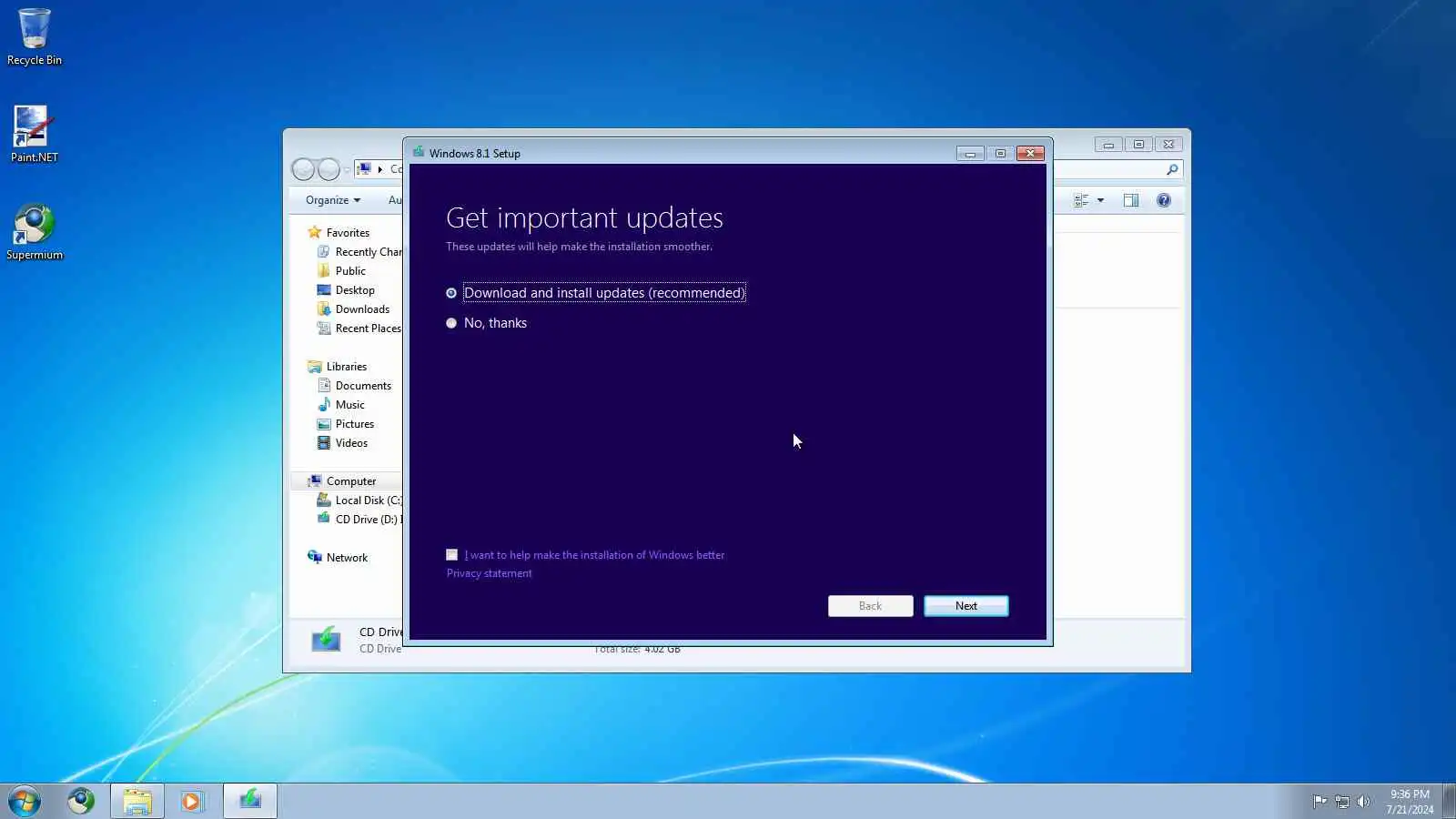Viewport: 1456px width, 819px height.
Task: Open the Favorites group in Explorer
Action: (348, 233)
